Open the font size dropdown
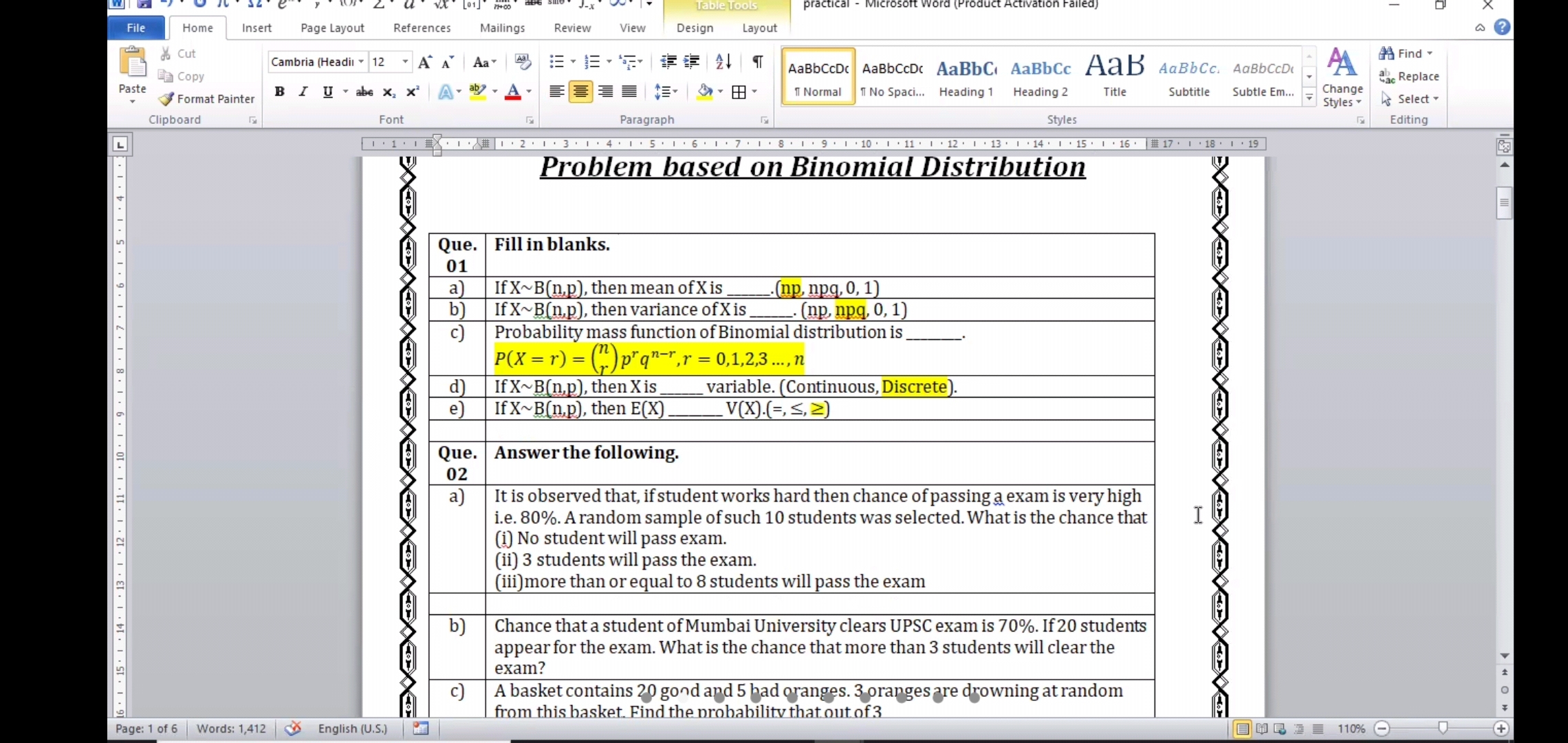Screen dimensions: 1568x743 [x=405, y=62]
